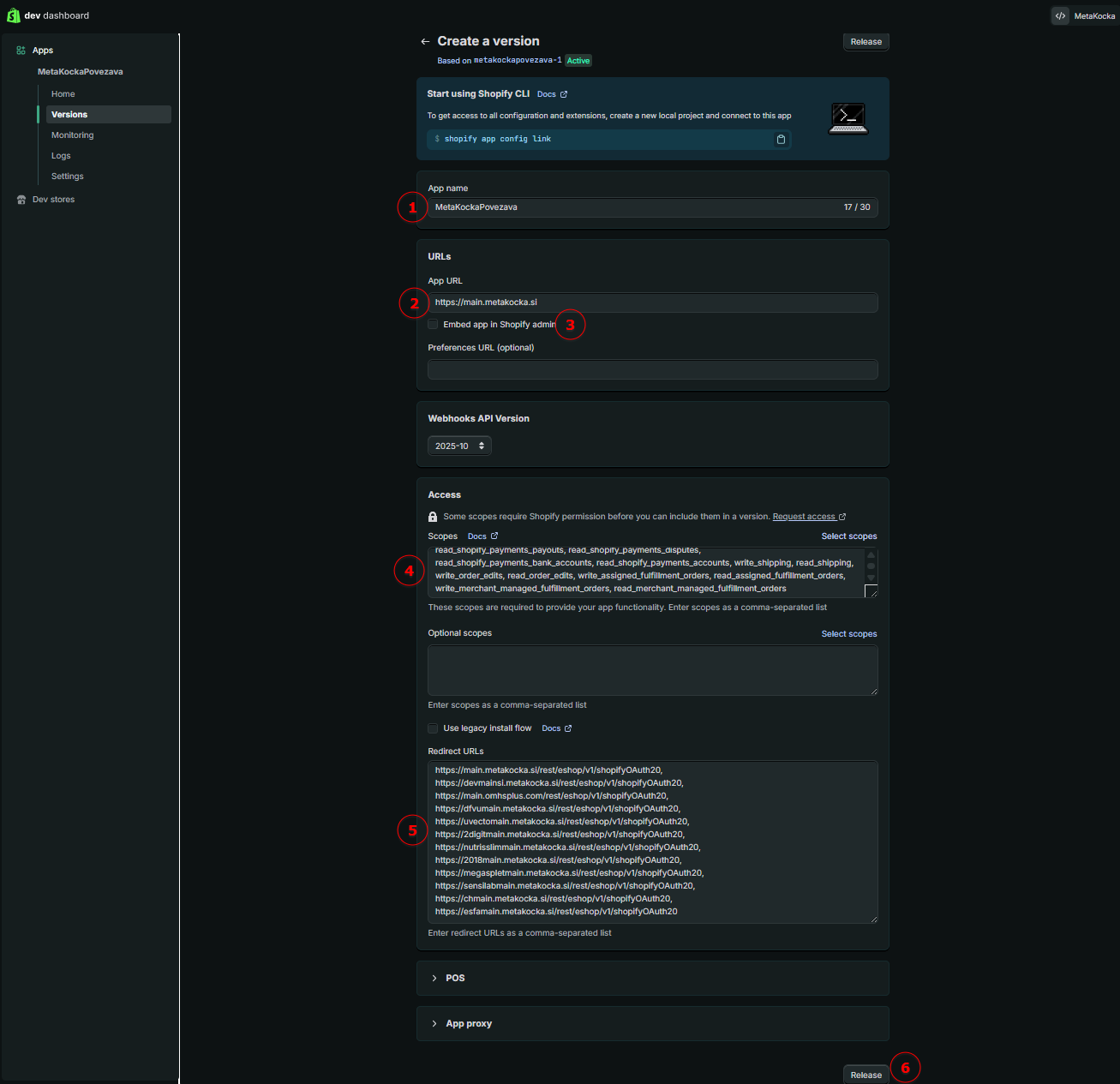Copy the shopify app config link command
The width and height of the screenshot is (1120, 1084).
coord(781,139)
